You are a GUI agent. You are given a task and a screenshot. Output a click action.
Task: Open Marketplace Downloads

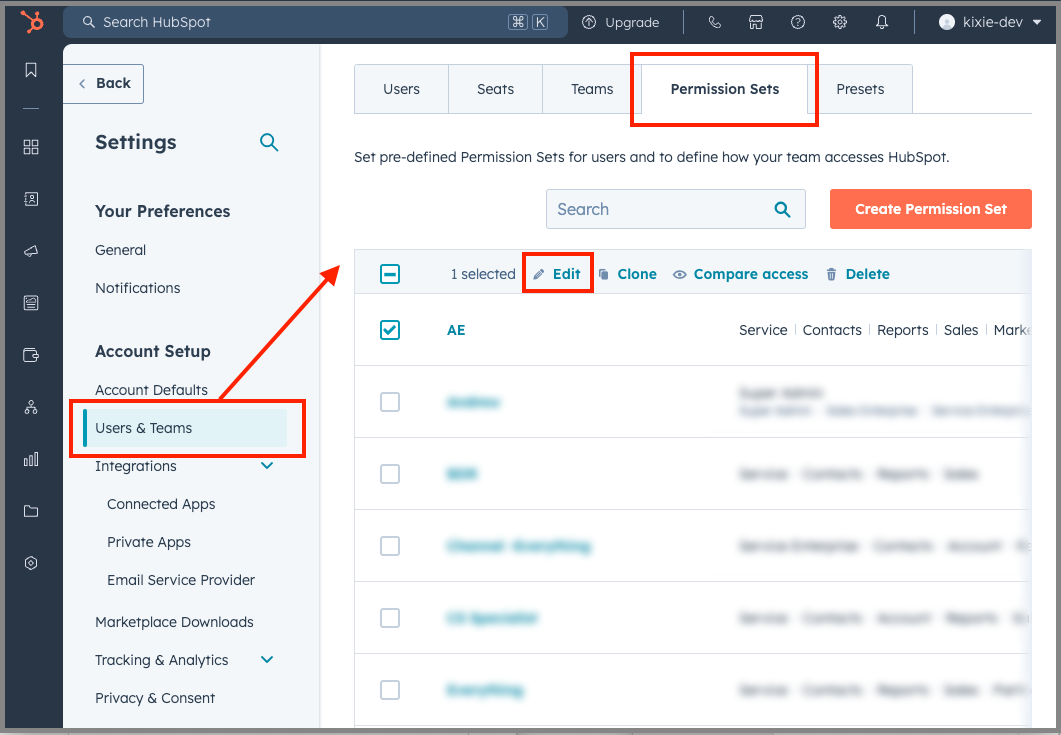pos(174,622)
